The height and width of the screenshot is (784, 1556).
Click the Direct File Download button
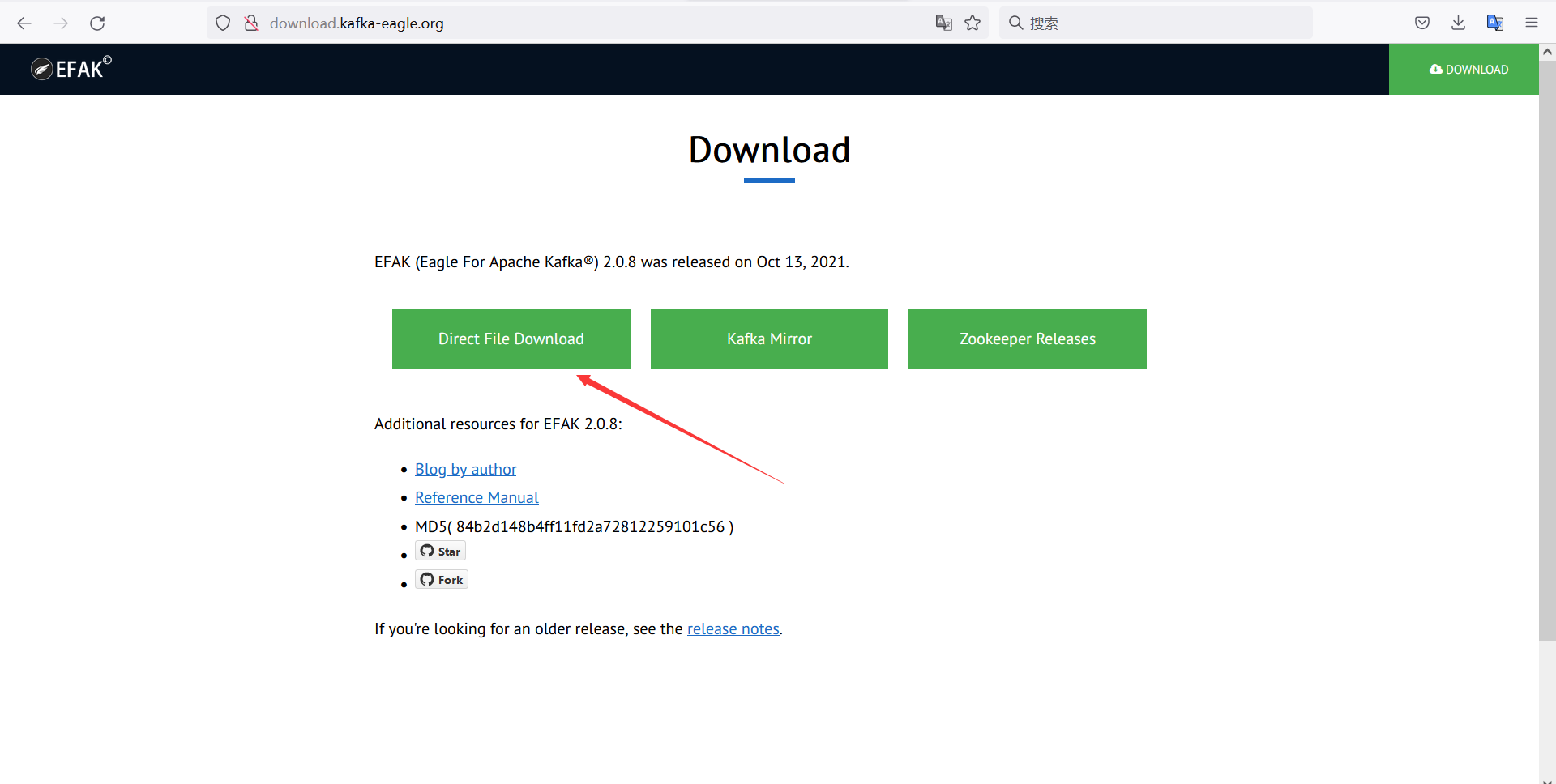coord(511,339)
